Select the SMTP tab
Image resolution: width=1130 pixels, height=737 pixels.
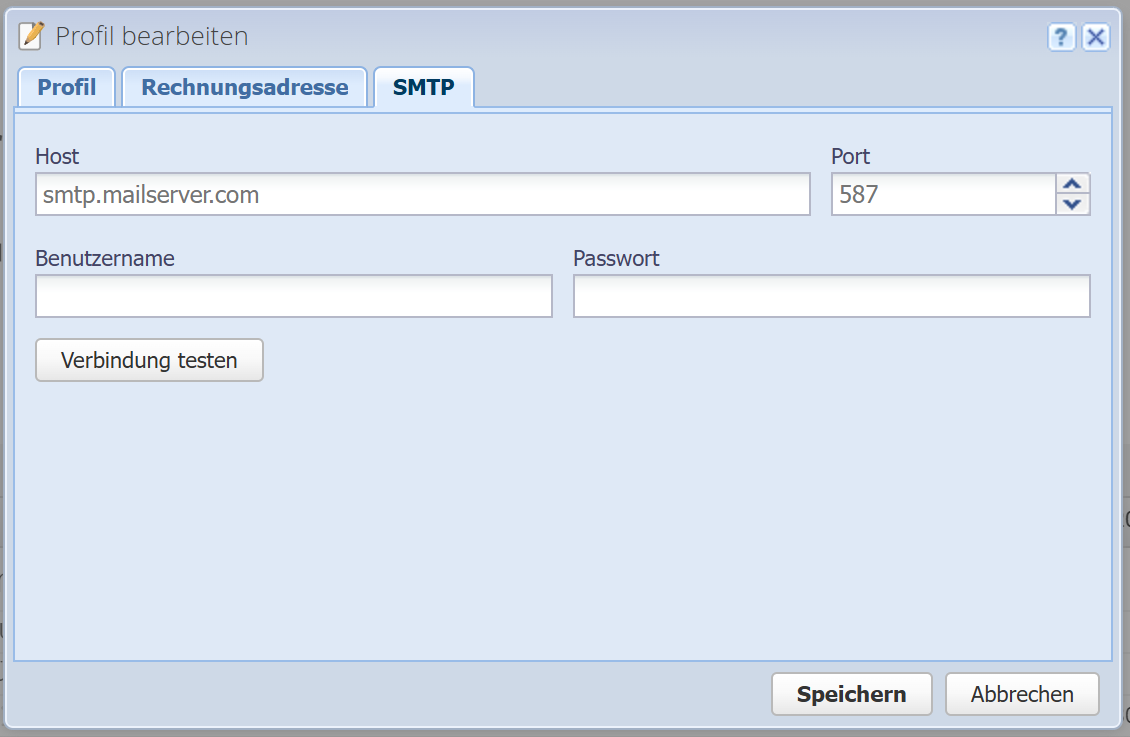point(424,87)
